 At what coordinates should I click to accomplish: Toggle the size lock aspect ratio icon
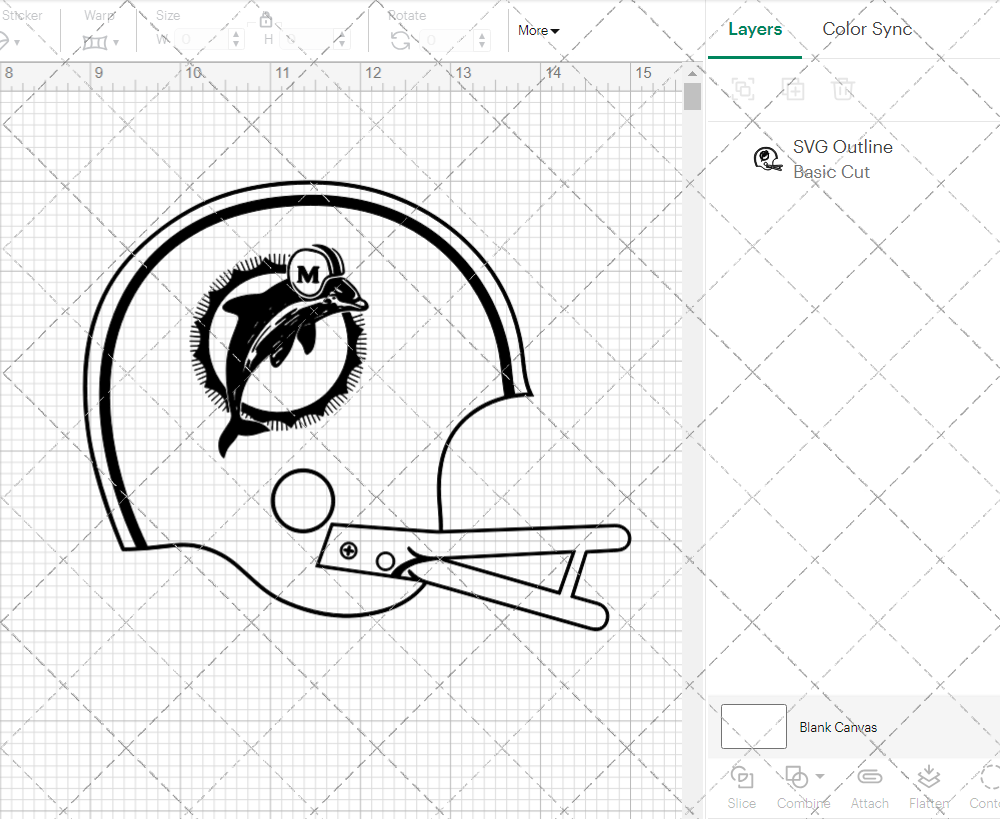(266, 19)
